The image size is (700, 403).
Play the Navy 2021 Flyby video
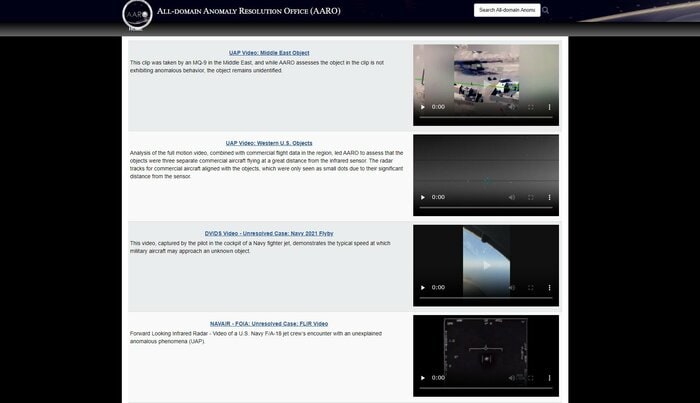[422, 287]
